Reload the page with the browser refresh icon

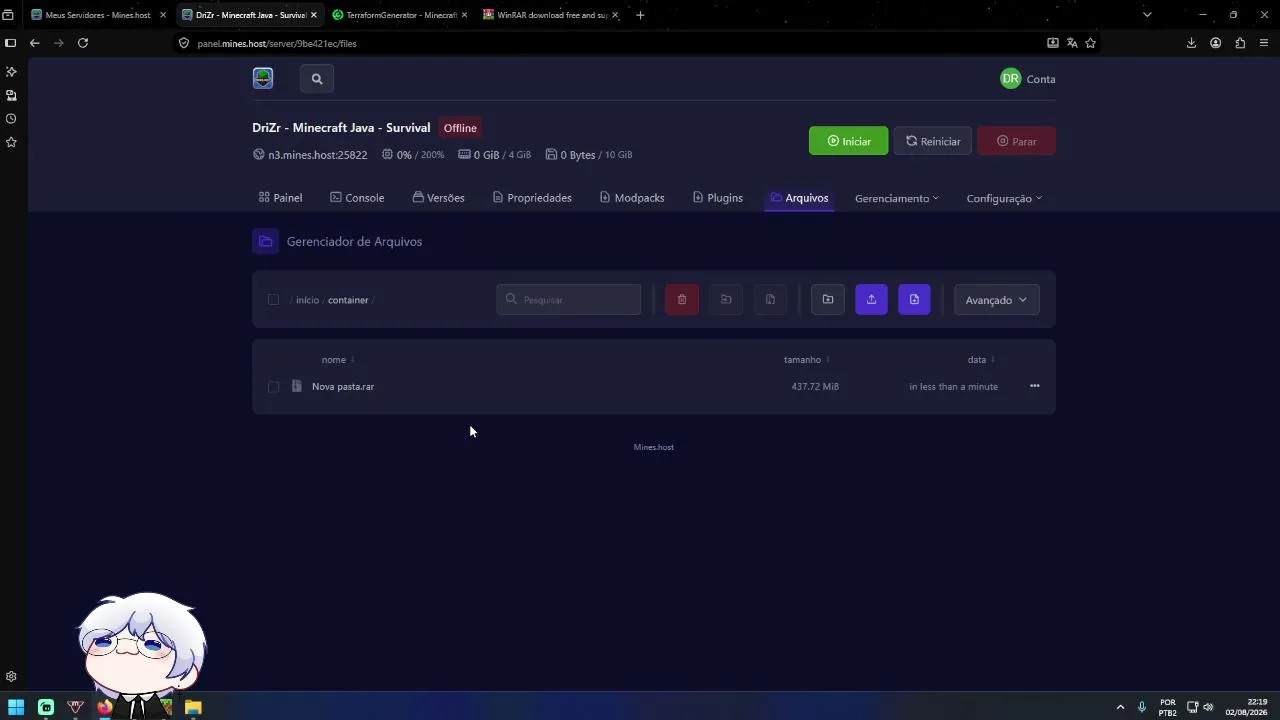pyautogui.click(x=83, y=43)
